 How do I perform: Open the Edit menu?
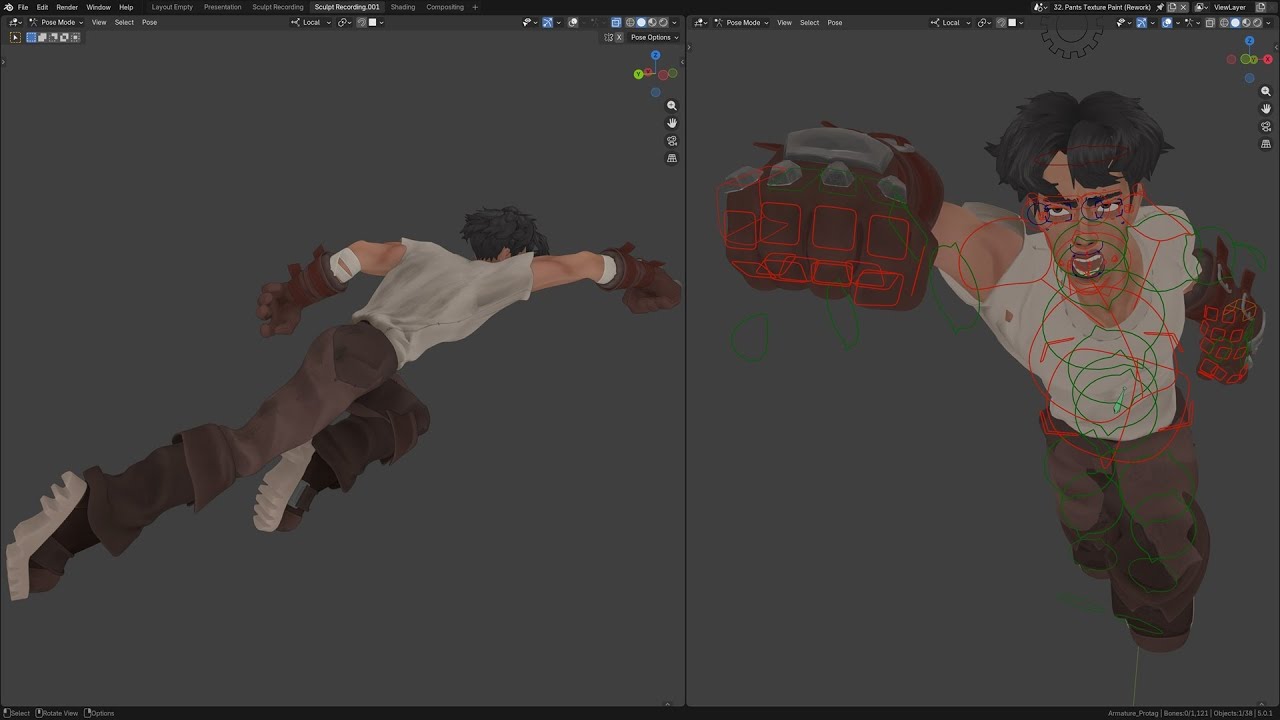42,7
